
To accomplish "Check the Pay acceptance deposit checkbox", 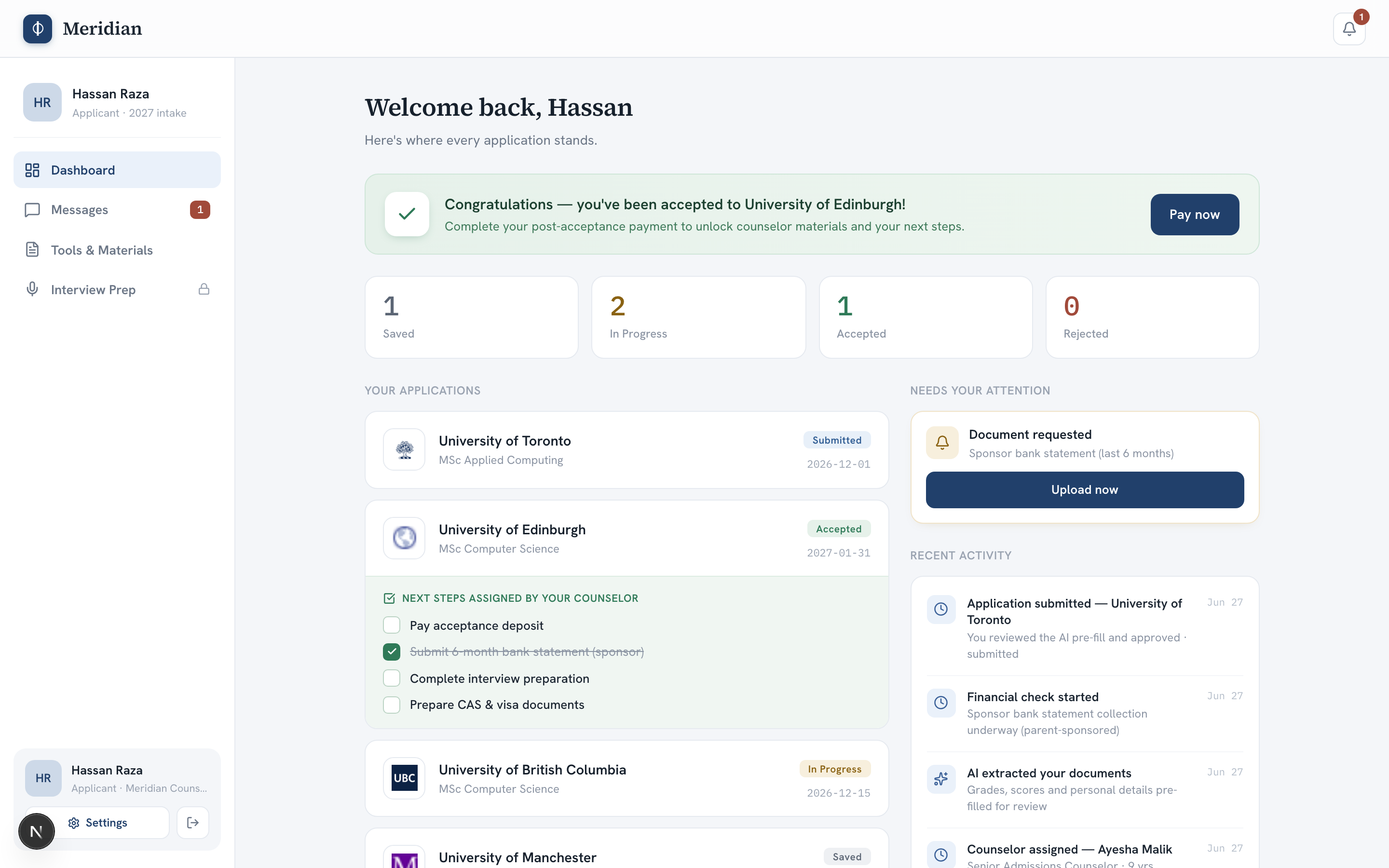I will tap(392, 625).
